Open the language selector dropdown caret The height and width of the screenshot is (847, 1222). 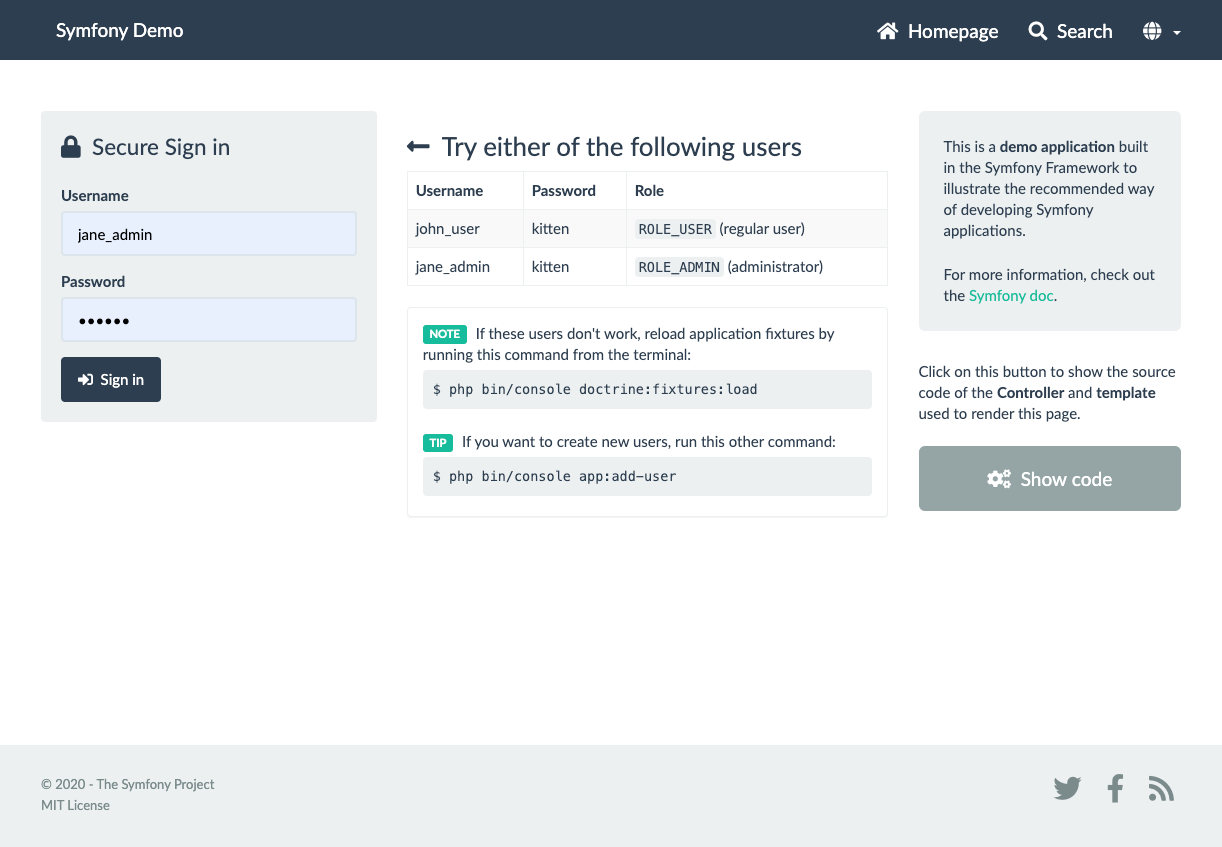tap(1176, 33)
